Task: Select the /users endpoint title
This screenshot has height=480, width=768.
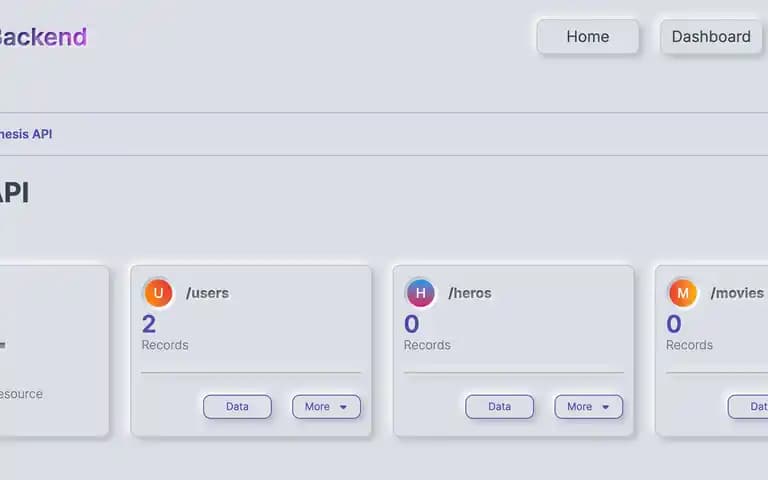Action: [x=207, y=293]
